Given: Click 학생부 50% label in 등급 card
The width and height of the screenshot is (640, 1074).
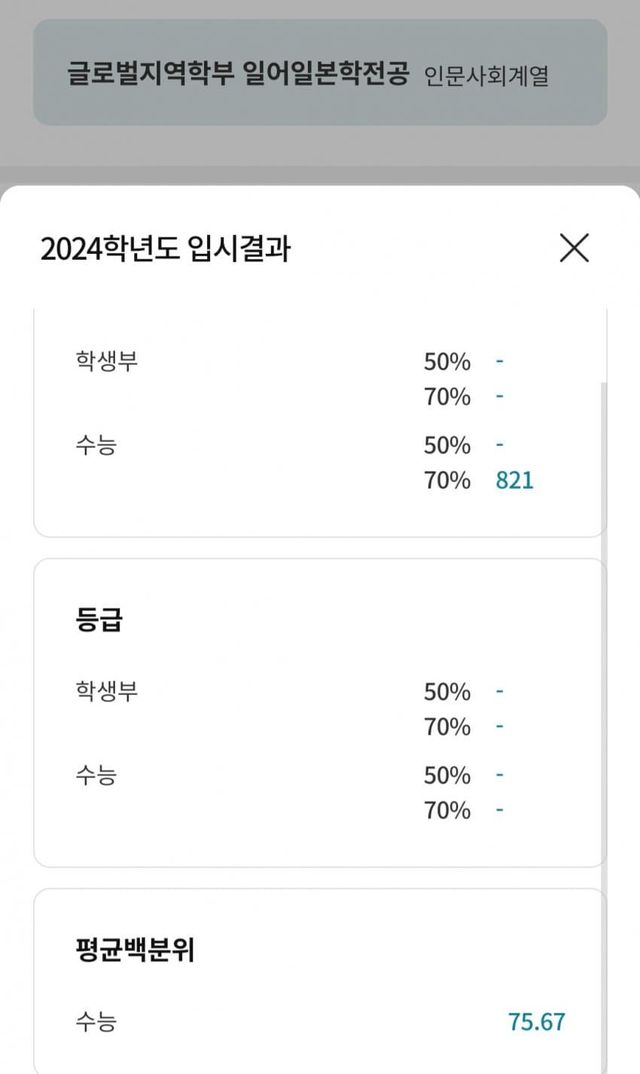Looking at the screenshot, I should point(447,691).
